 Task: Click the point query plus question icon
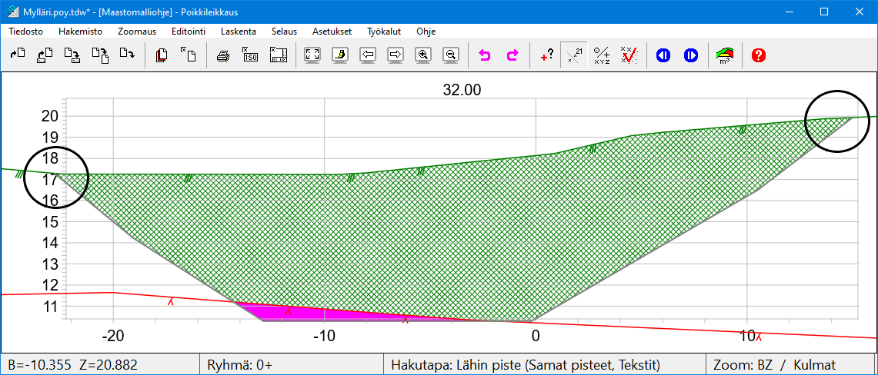[x=547, y=55]
